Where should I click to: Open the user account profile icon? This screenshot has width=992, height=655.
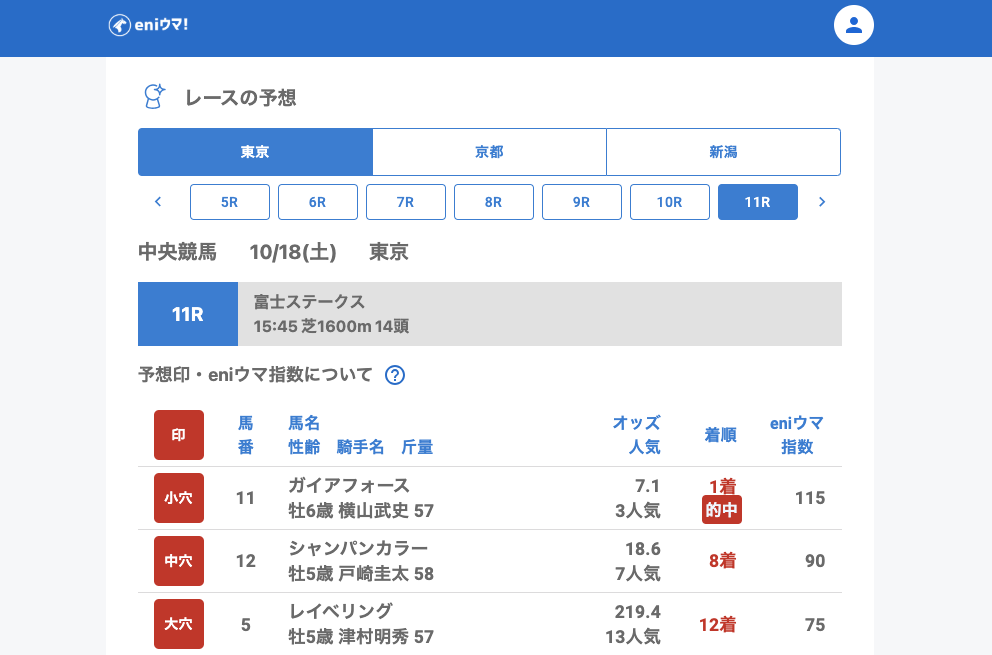coord(853,25)
